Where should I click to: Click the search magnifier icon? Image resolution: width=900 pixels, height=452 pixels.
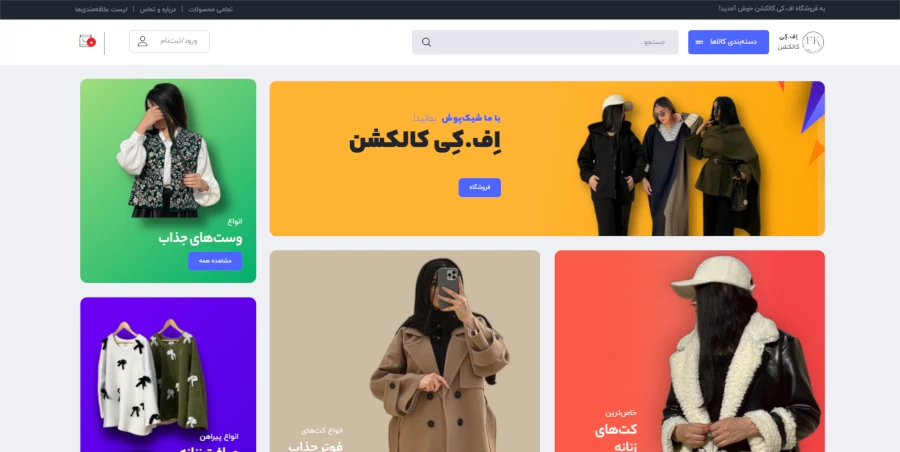(x=426, y=42)
